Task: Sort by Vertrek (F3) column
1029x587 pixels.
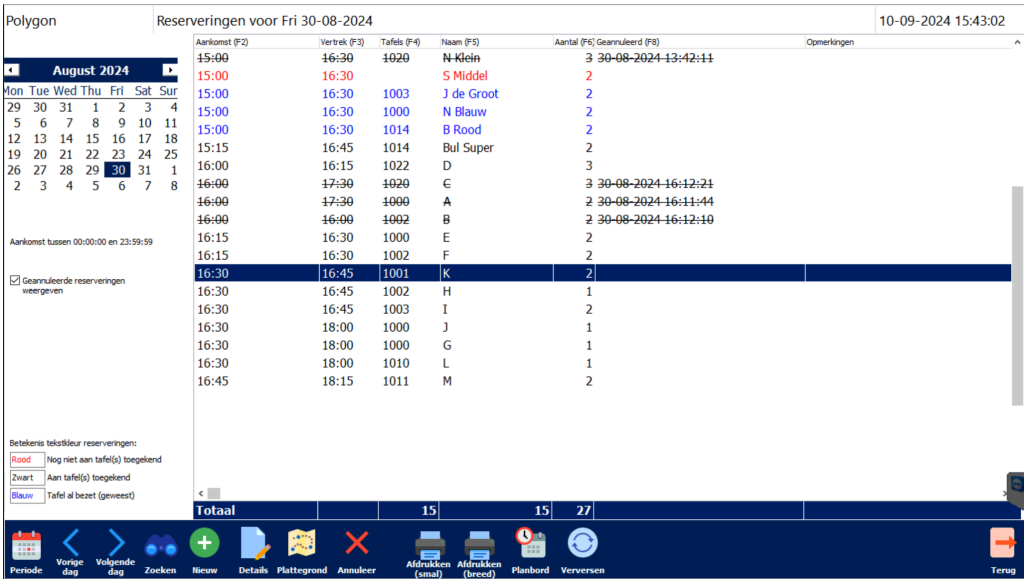Action: (348, 42)
